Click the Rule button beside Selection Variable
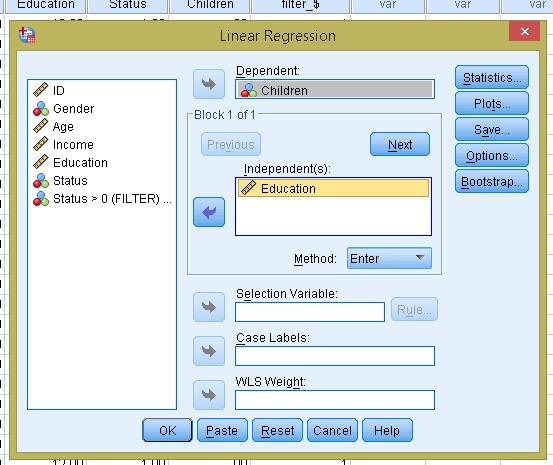This screenshot has width=553, height=465. point(414,309)
